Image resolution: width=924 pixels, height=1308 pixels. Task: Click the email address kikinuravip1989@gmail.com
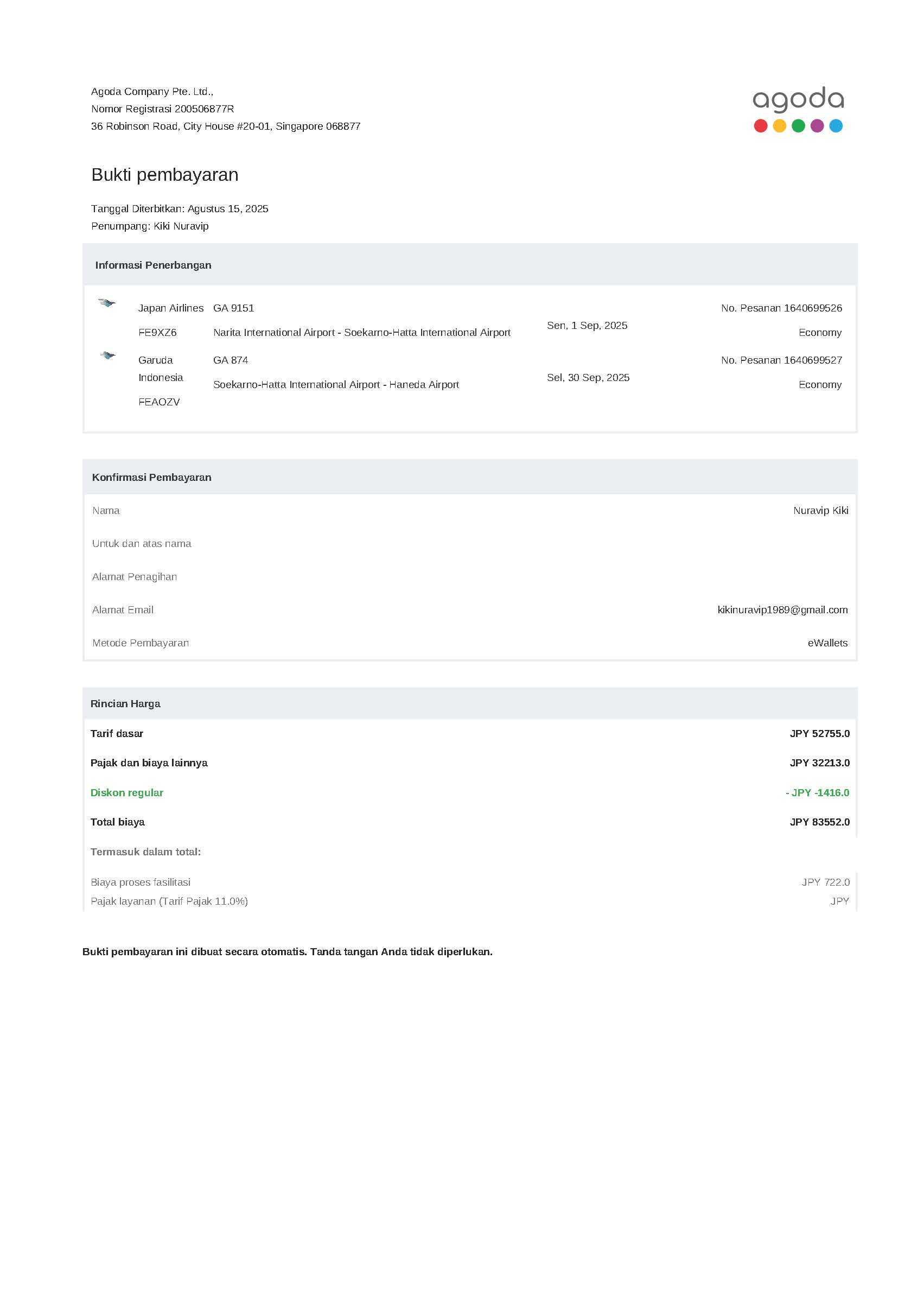pos(782,609)
